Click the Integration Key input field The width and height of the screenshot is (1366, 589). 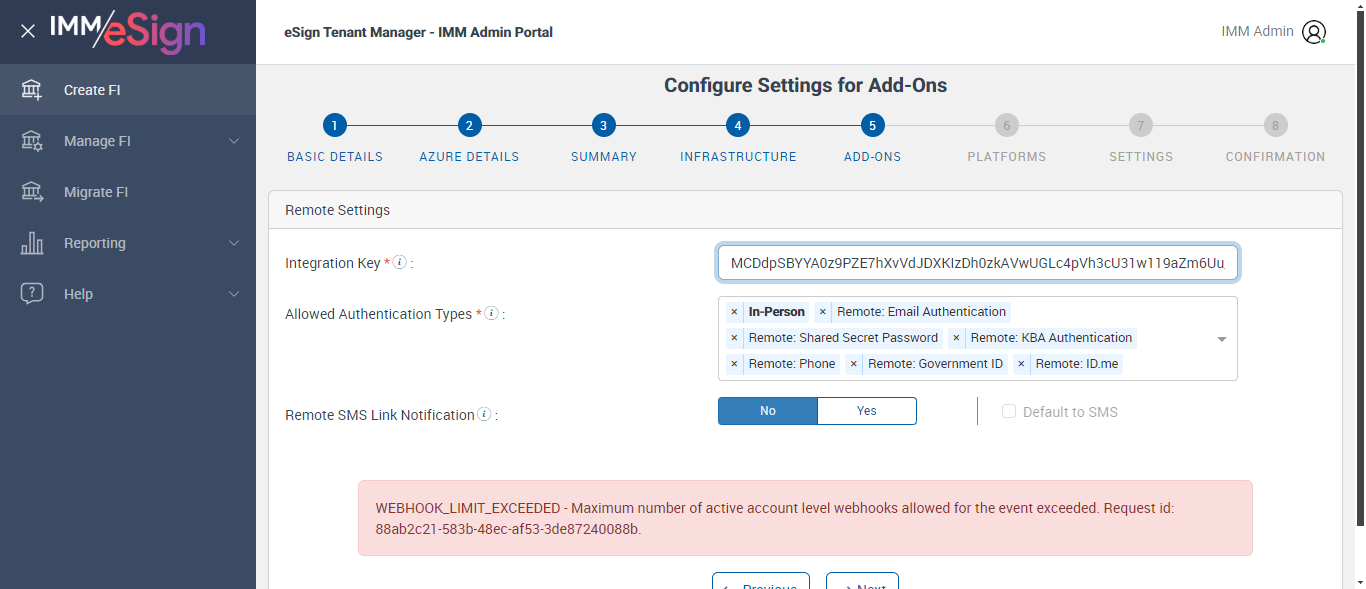point(977,263)
